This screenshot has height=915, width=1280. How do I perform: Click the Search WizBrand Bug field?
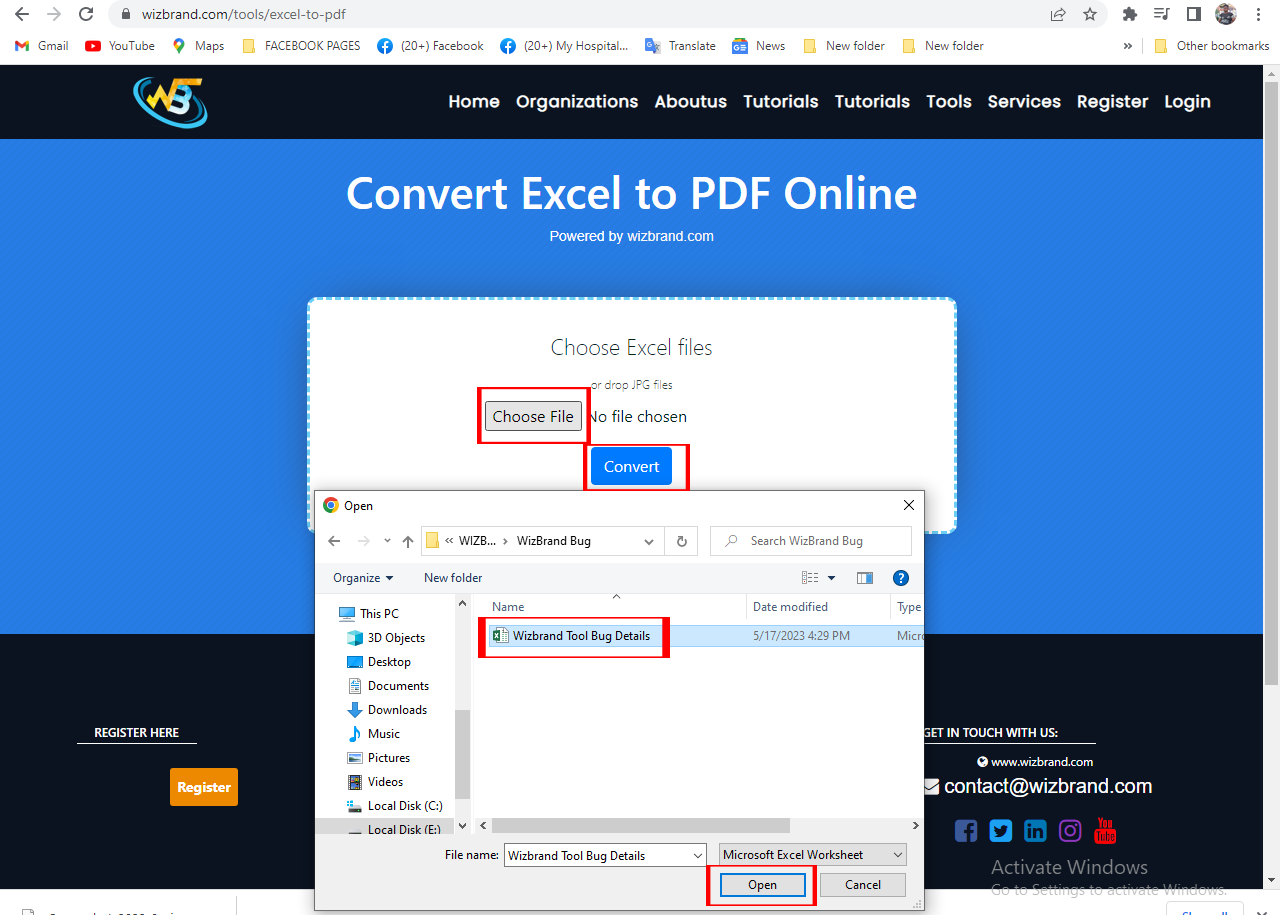coord(811,541)
